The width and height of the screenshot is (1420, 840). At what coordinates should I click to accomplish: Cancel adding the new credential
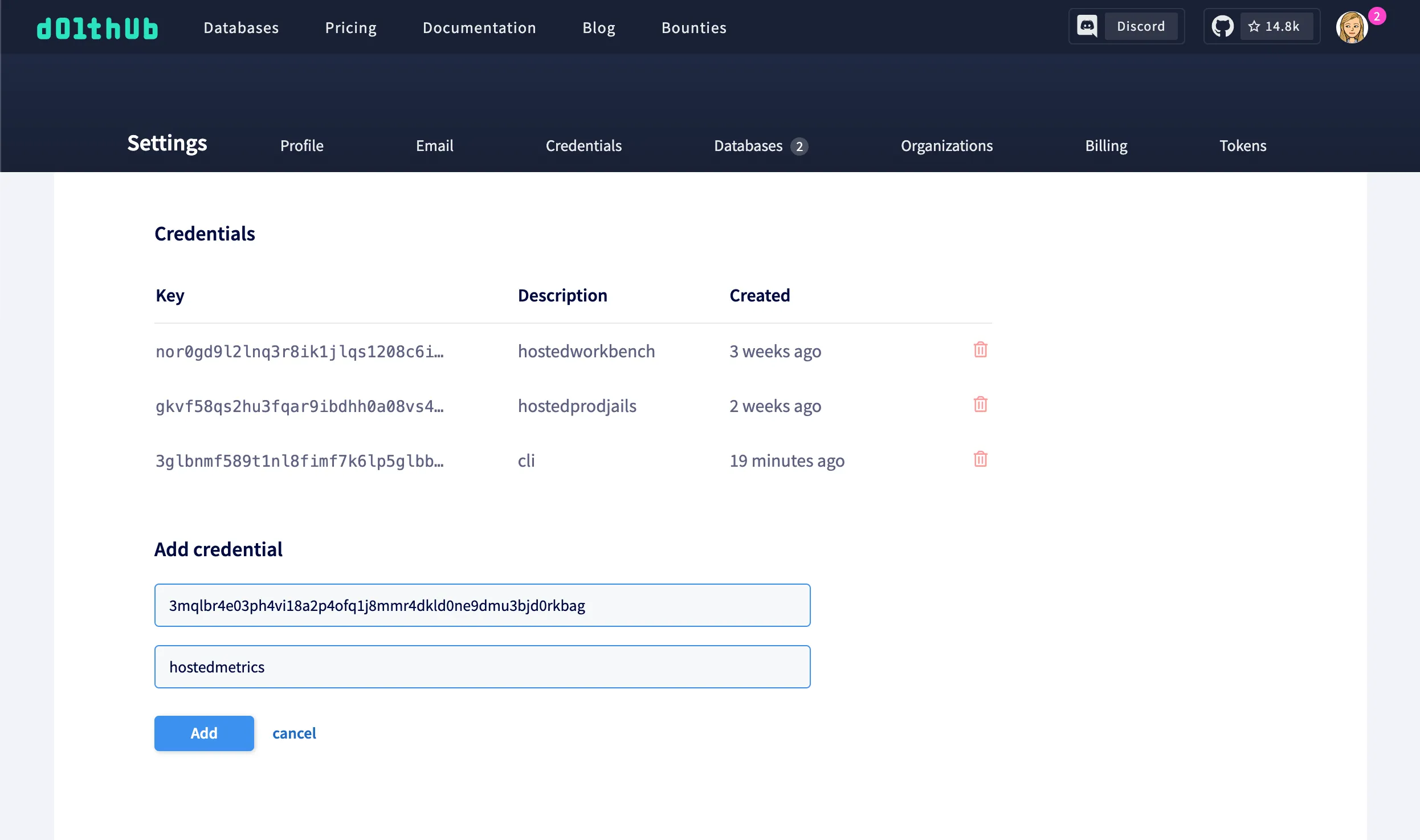pos(294,733)
